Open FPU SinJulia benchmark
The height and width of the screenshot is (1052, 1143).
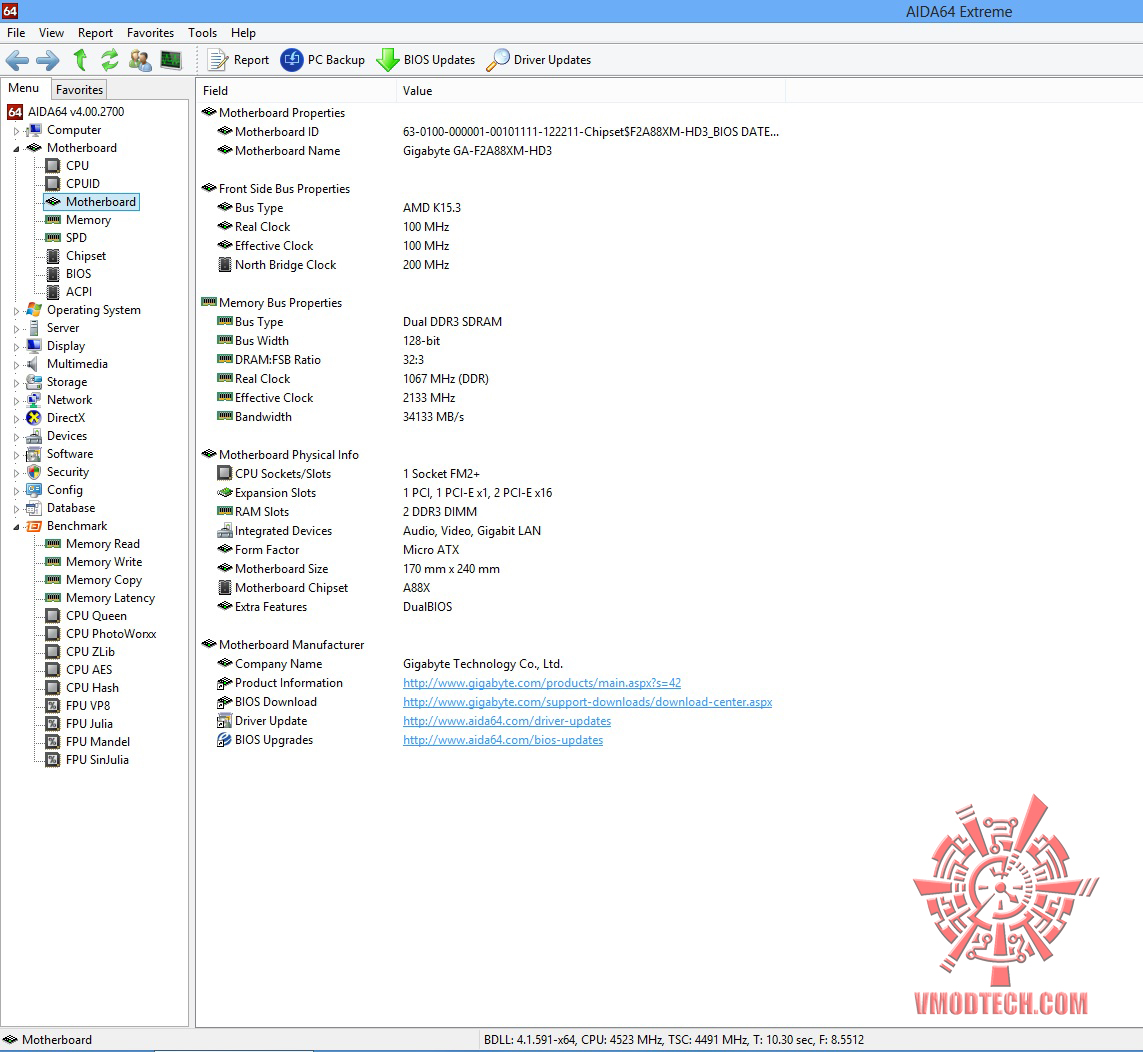[97, 760]
